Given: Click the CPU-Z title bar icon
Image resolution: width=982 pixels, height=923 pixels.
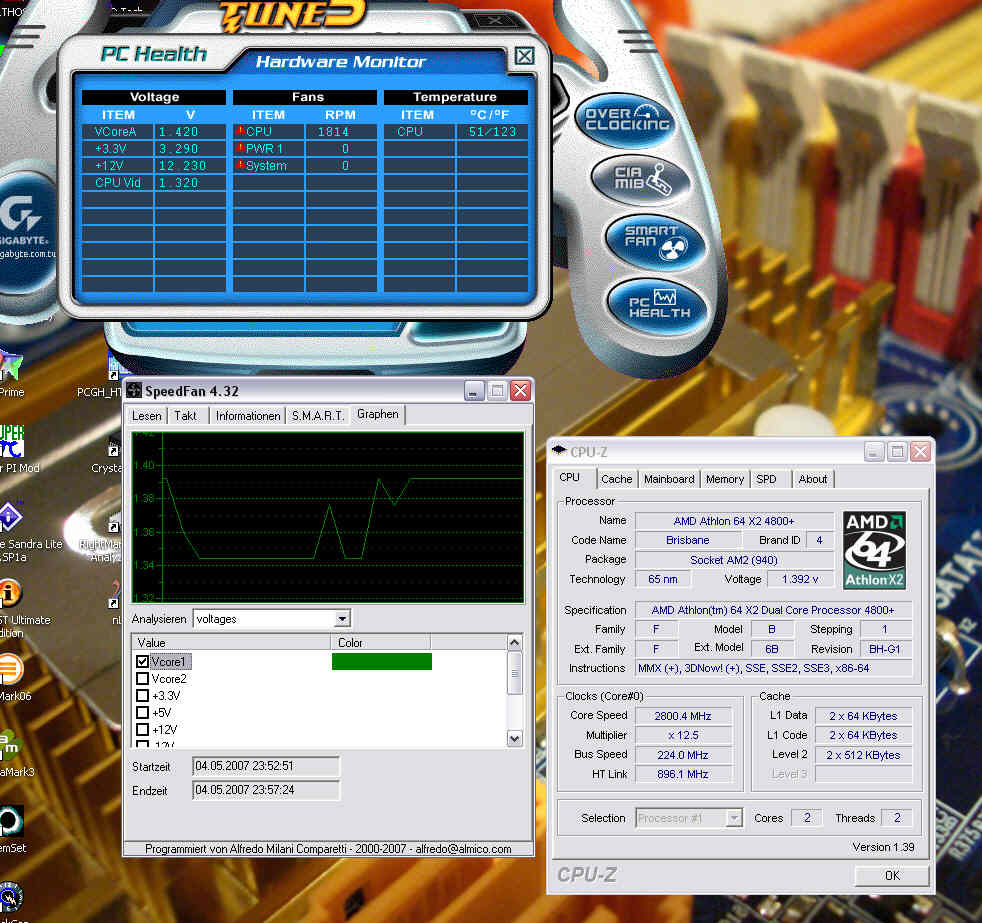Looking at the screenshot, I should (x=559, y=451).
